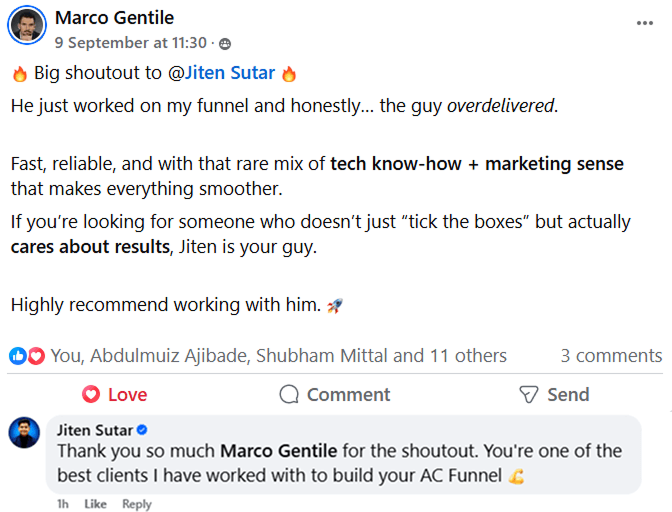Toggle the Love reaction button
The width and height of the screenshot is (672, 512).
pos(114,394)
